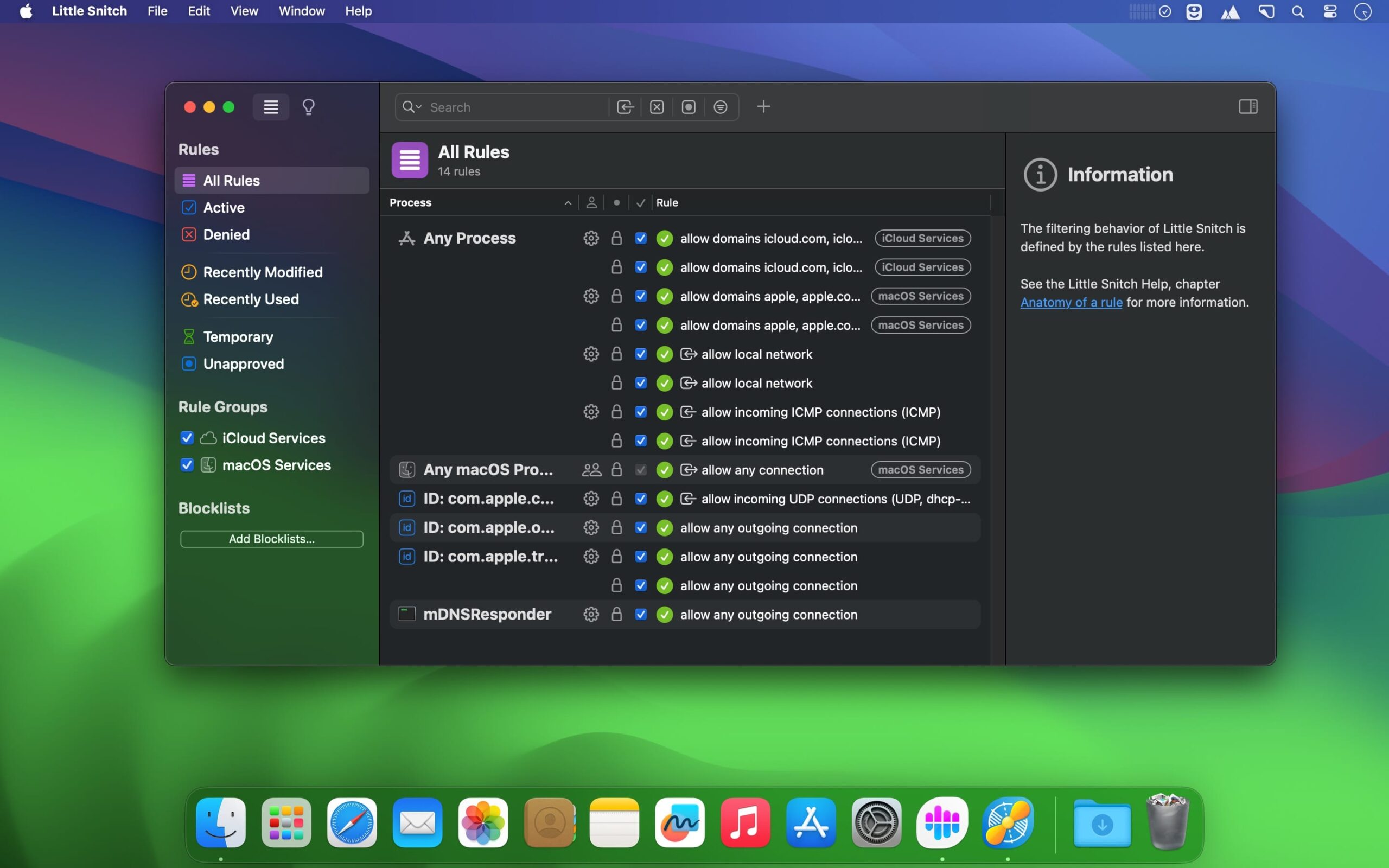Open the Help menu
Image resolution: width=1389 pixels, height=868 pixels.
pos(358,11)
